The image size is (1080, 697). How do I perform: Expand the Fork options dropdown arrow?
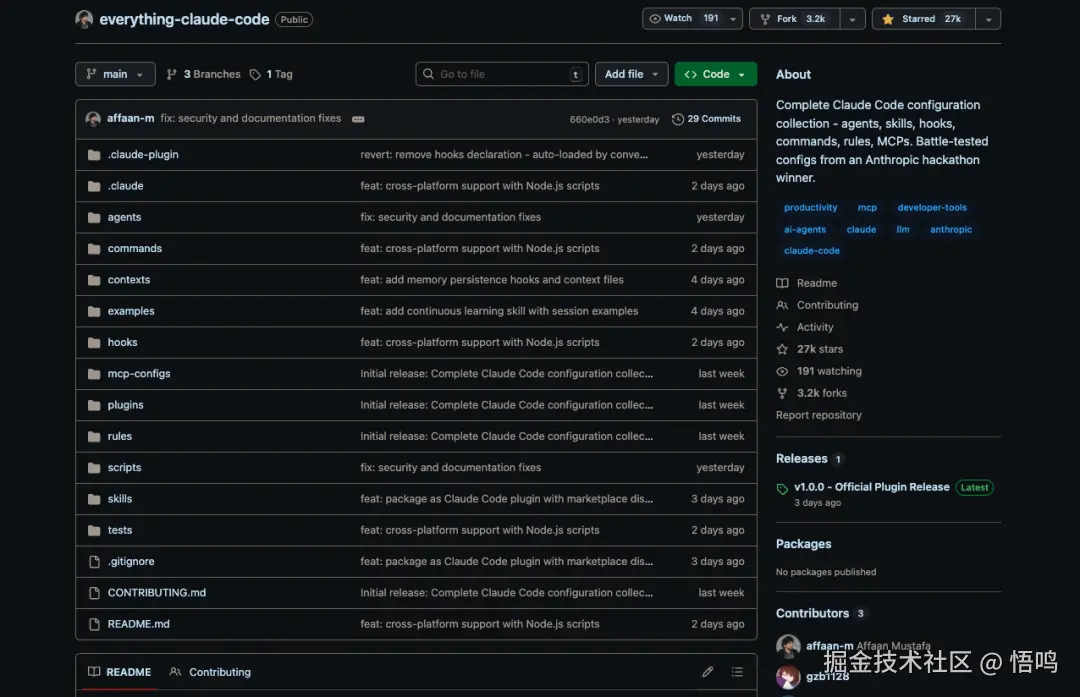(852, 19)
